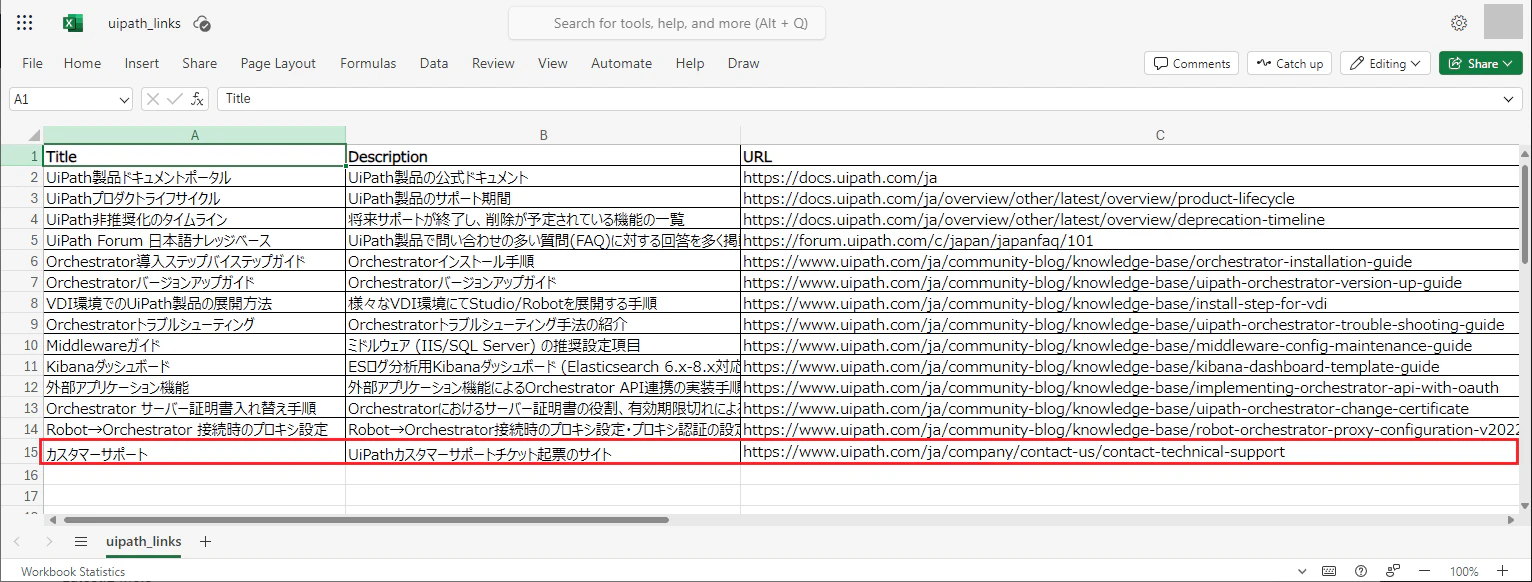Open the all sheets list icon
Screen dimensions: 1532x582
point(81,541)
